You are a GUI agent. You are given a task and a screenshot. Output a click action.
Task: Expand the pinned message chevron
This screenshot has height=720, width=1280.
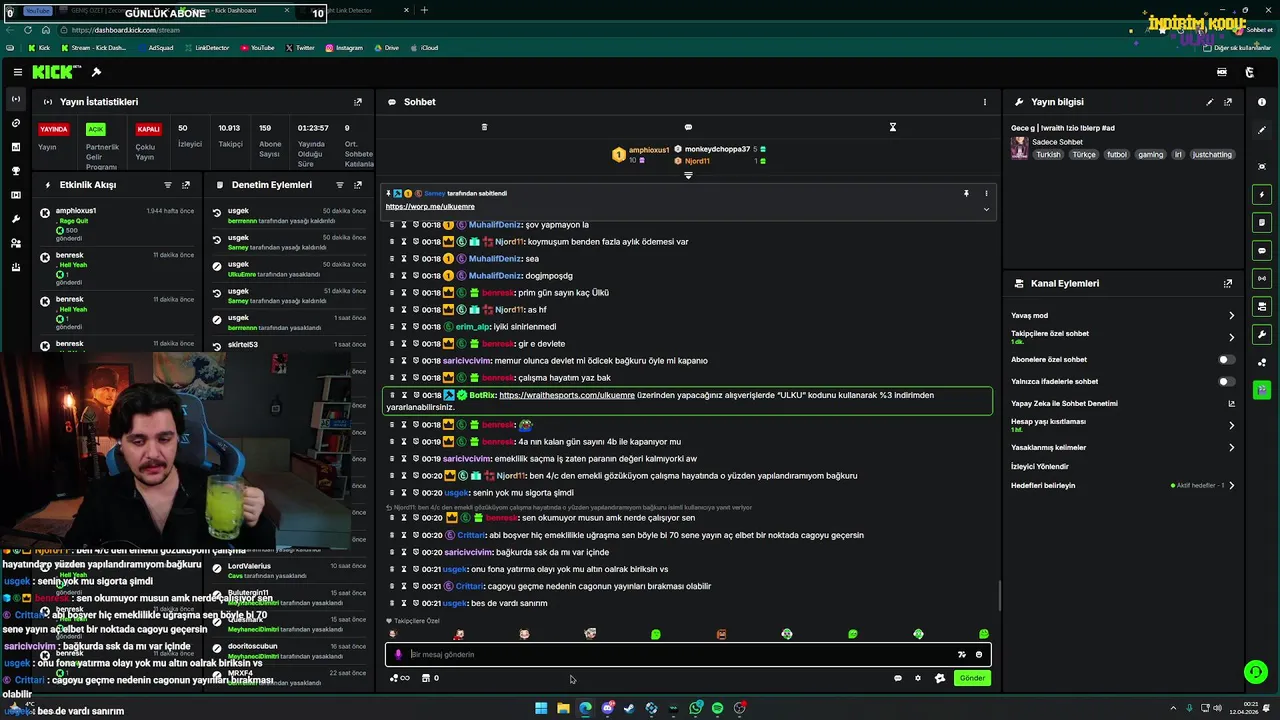coord(986,209)
